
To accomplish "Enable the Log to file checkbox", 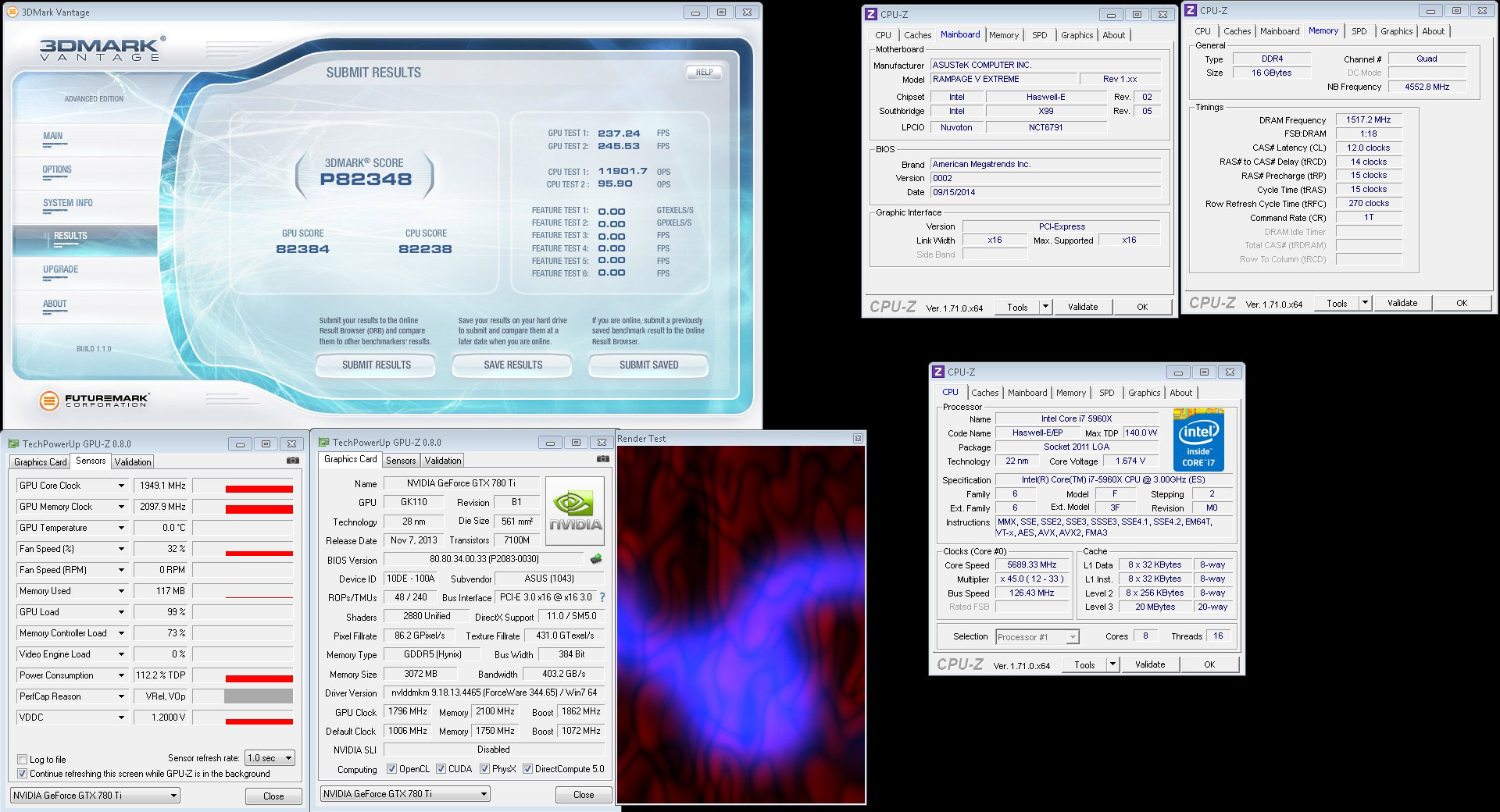I will [x=23, y=760].
